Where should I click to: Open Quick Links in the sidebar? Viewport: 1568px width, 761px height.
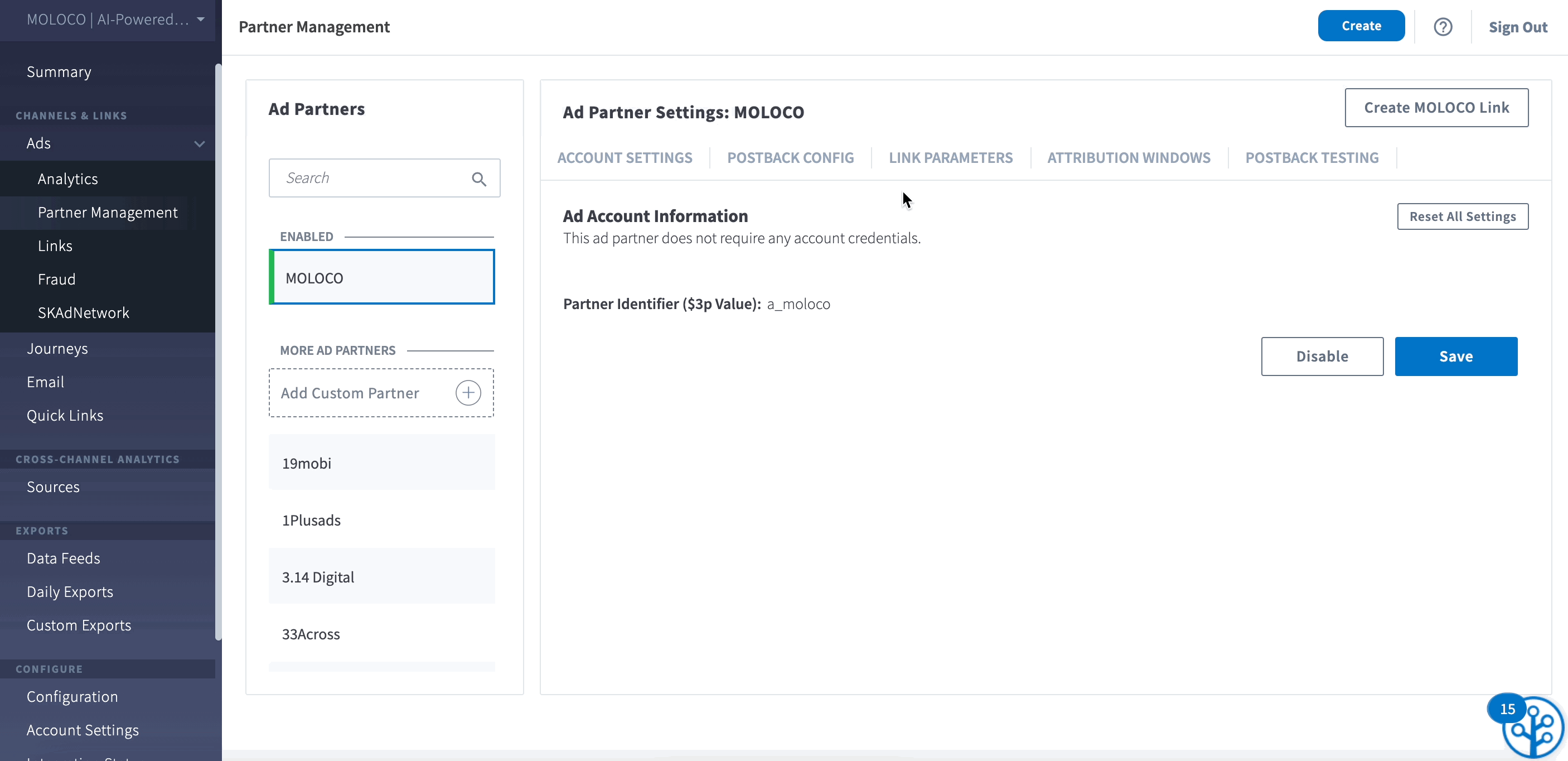coord(65,416)
